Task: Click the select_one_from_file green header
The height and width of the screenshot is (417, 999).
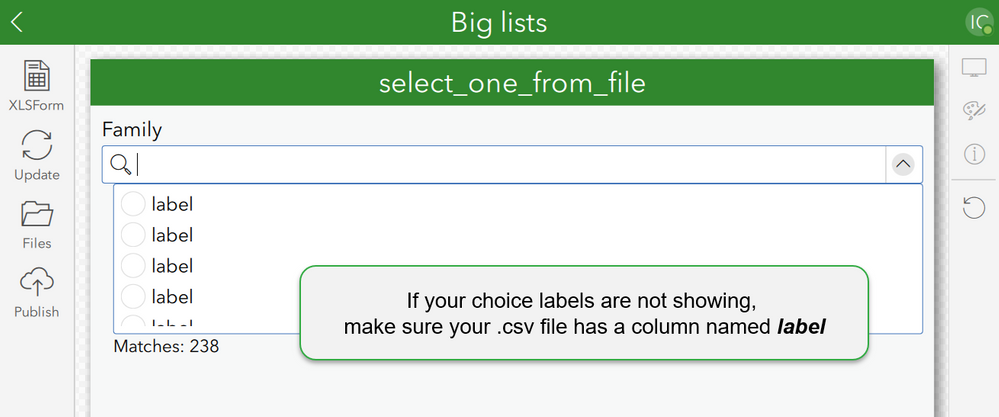Action: click(511, 83)
